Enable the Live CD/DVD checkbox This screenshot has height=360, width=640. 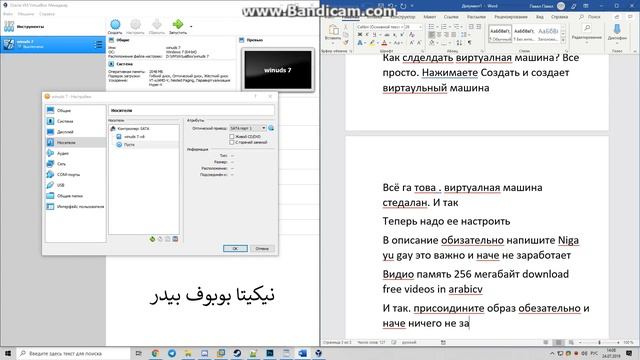(232, 137)
